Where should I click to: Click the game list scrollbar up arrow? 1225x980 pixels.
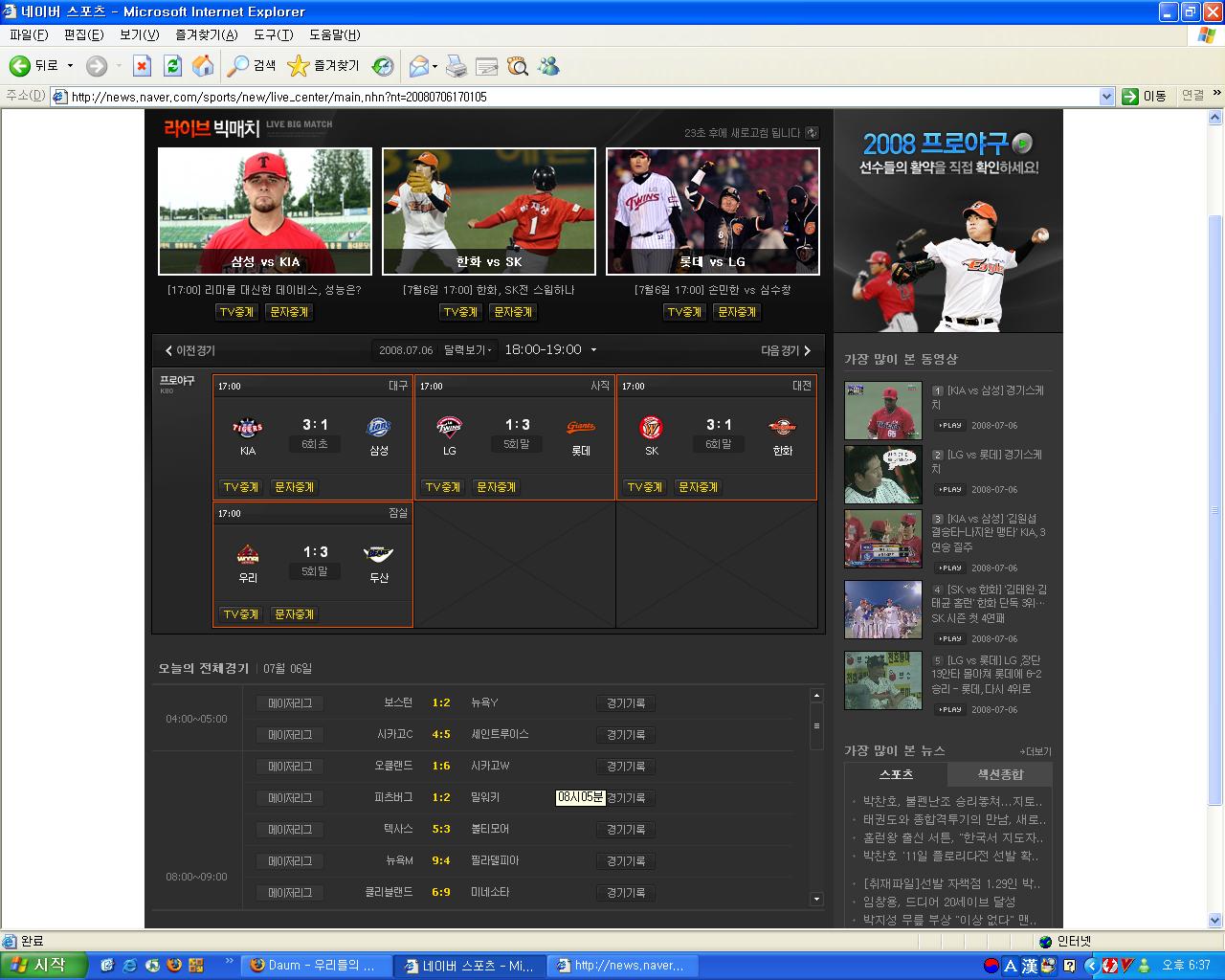tap(816, 696)
